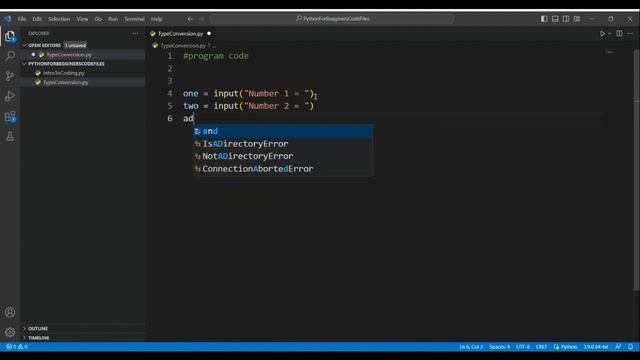The image size is (640, 360).
Task: Go back with navigation arrow
Action: [190, 19]
